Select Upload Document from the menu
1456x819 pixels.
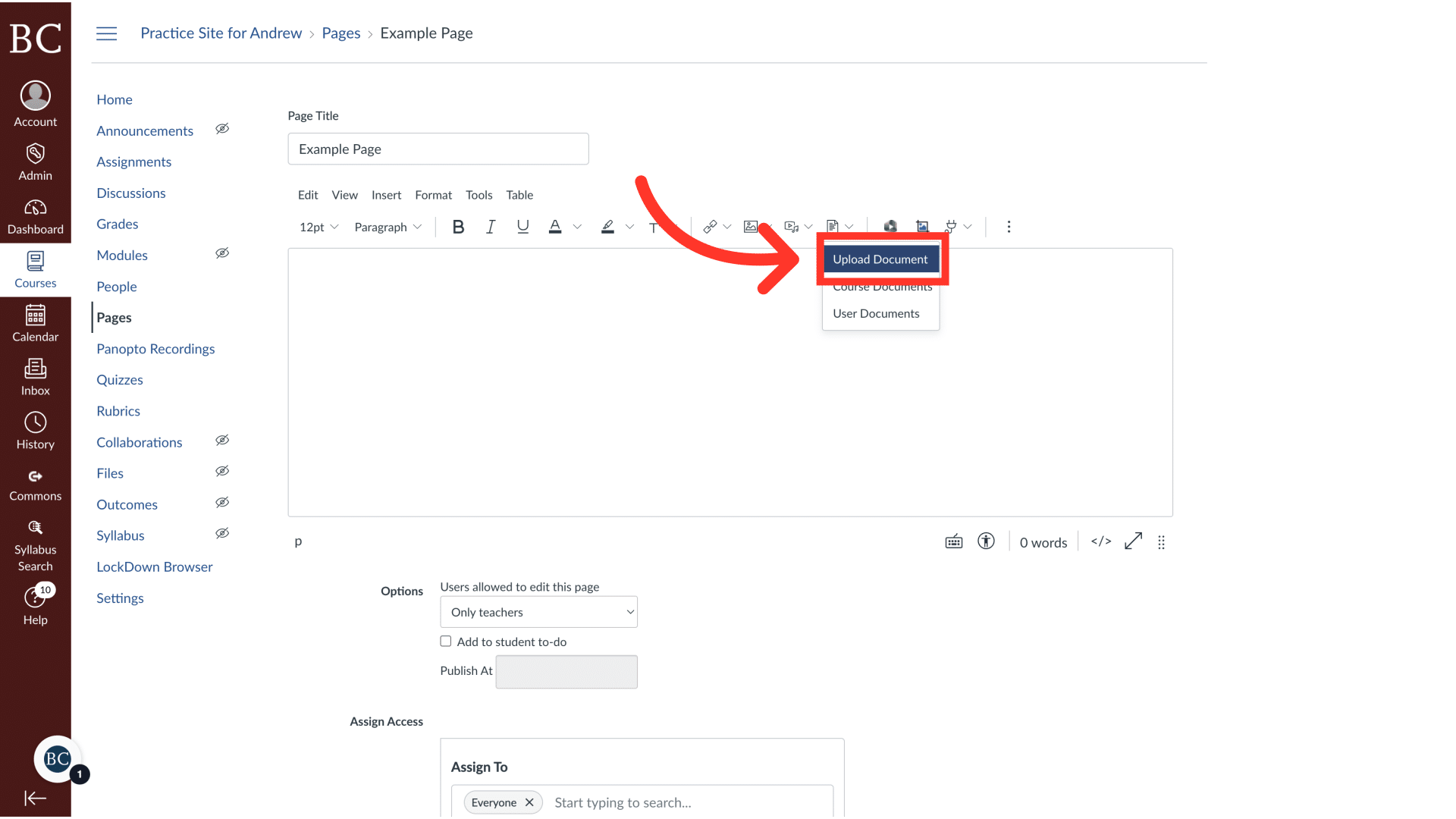(880, 259)
